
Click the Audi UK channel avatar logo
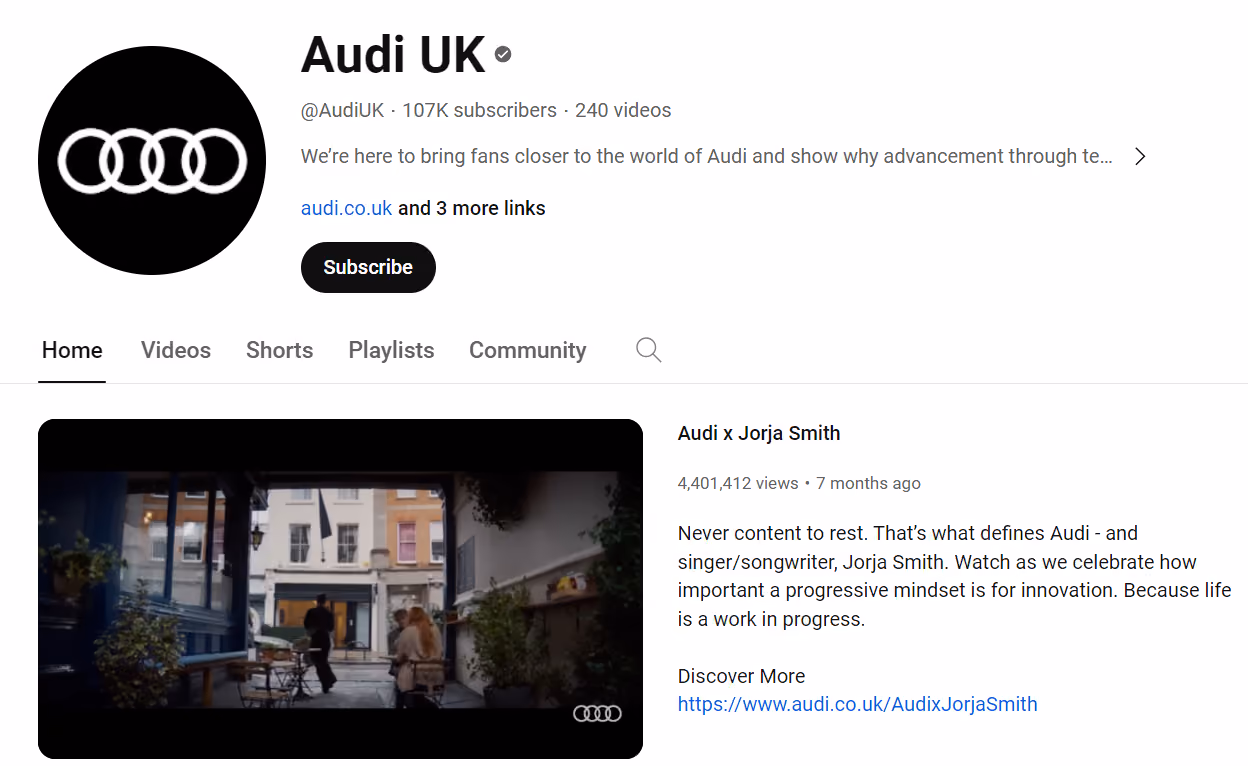tap(152, 161)
